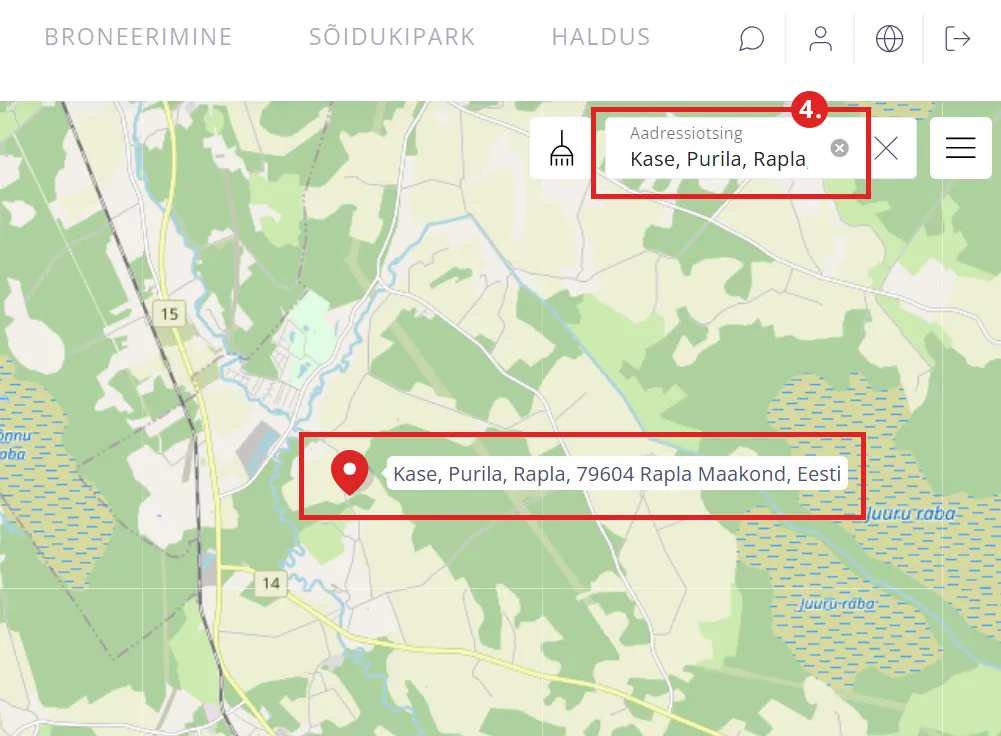The height and width of the screenshot is (736, 1001).
Task: Clear the address search with circled x
Action: point(839,148)
